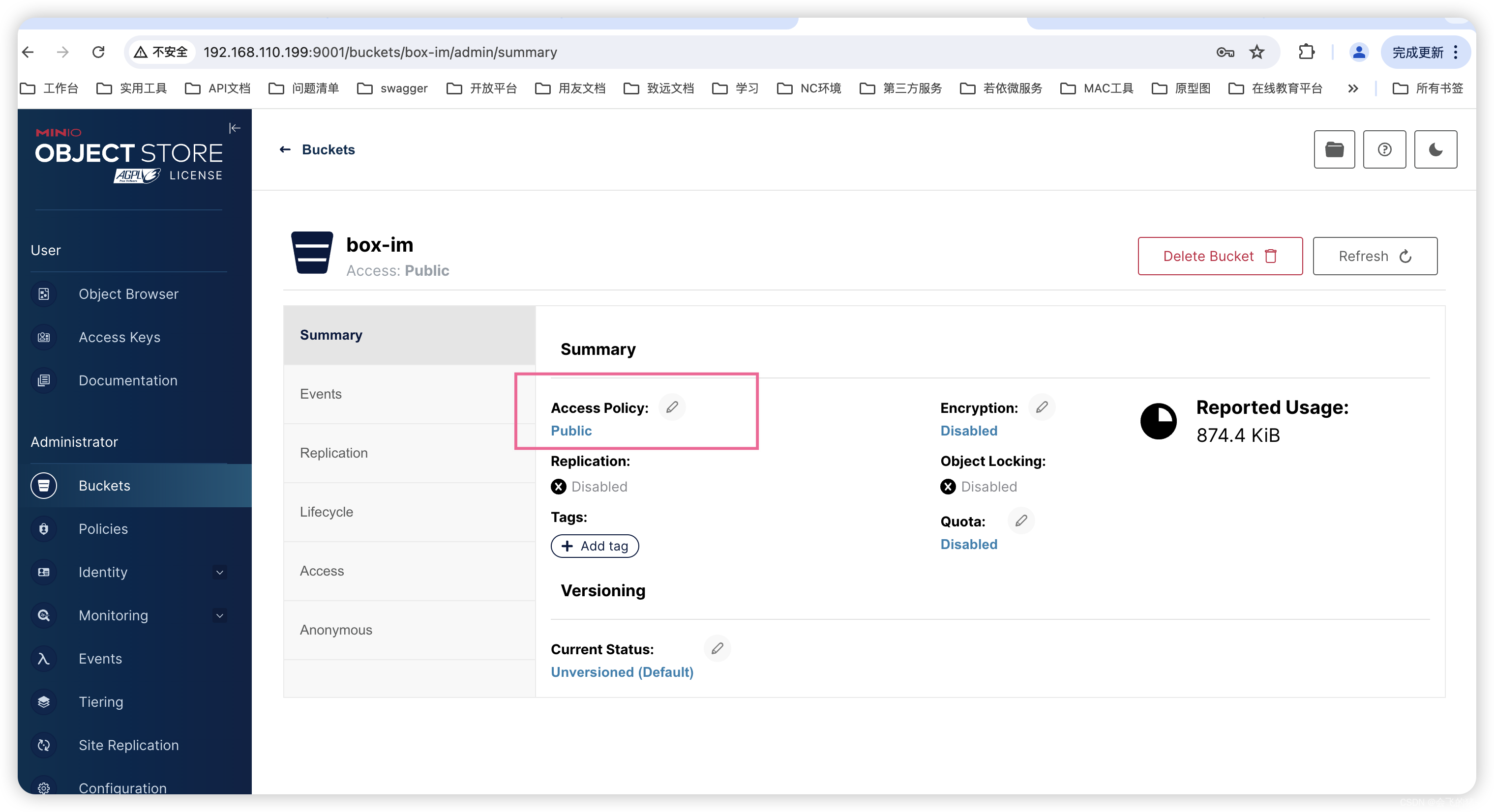Open the help question mark icon
Image resolution: width=1494 pixels, height=812 pixels.
point(1384,149)
